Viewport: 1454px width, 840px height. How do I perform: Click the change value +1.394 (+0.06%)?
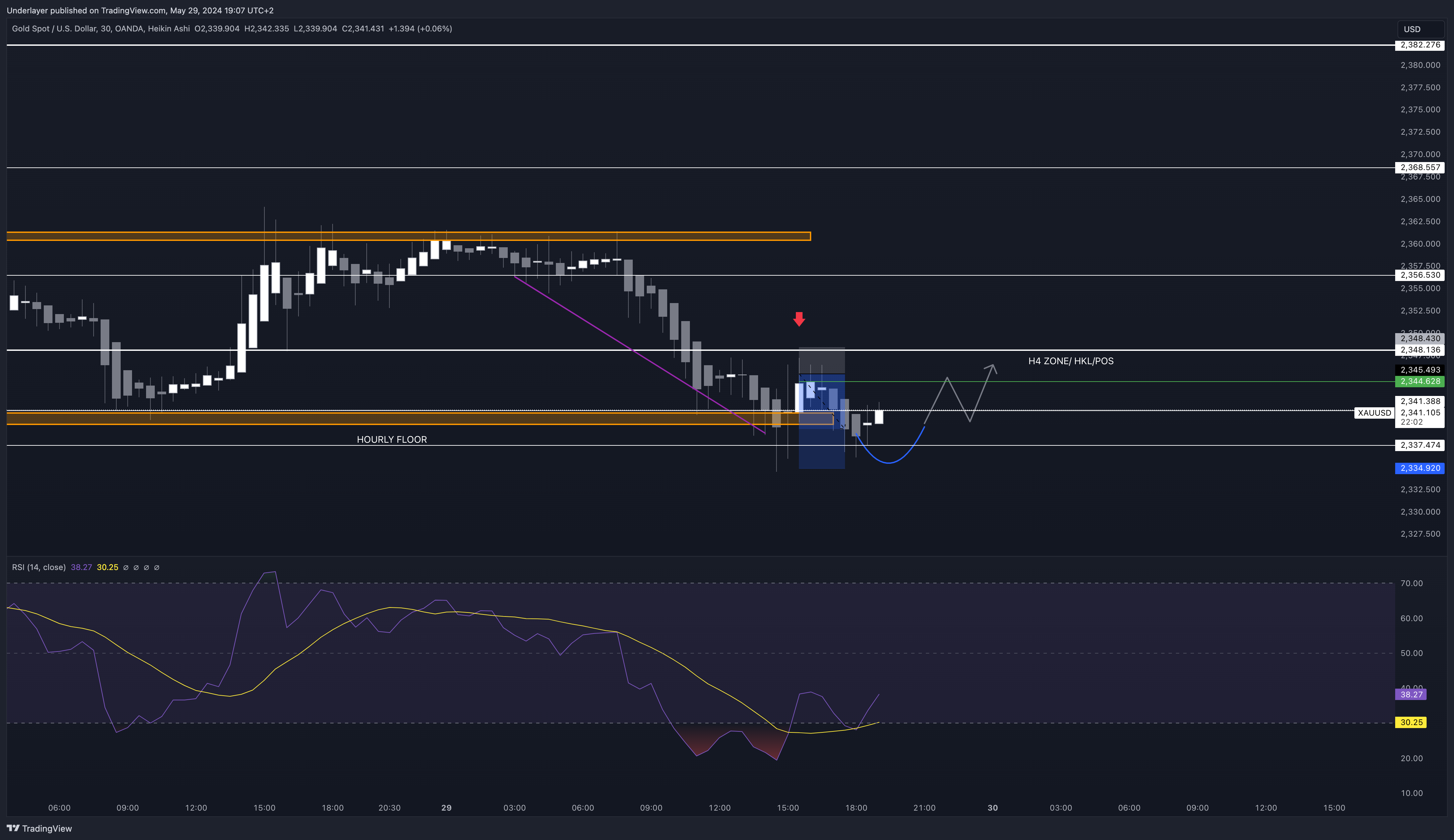click(x=420, y=28)
